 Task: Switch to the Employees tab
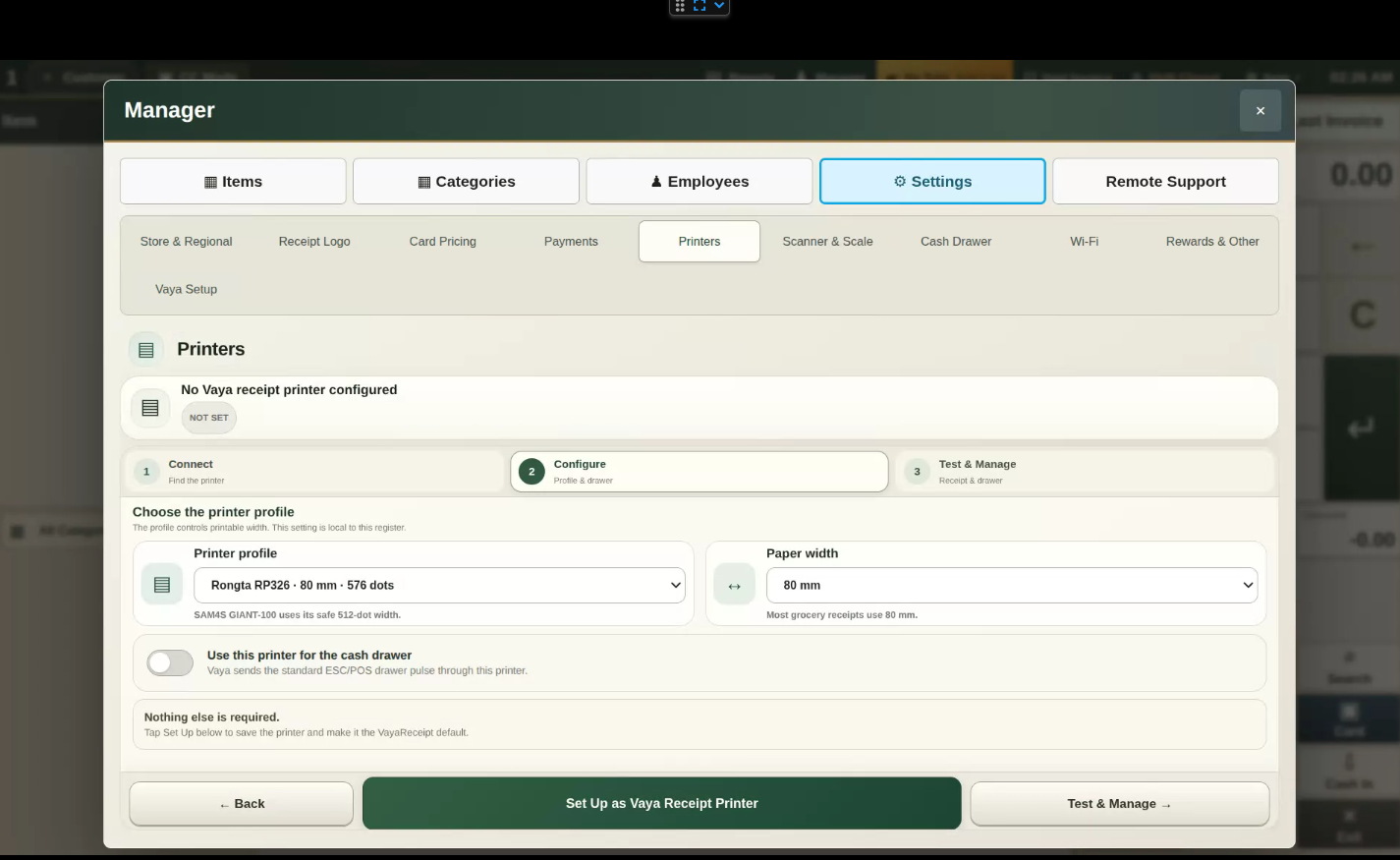point(700,181)
